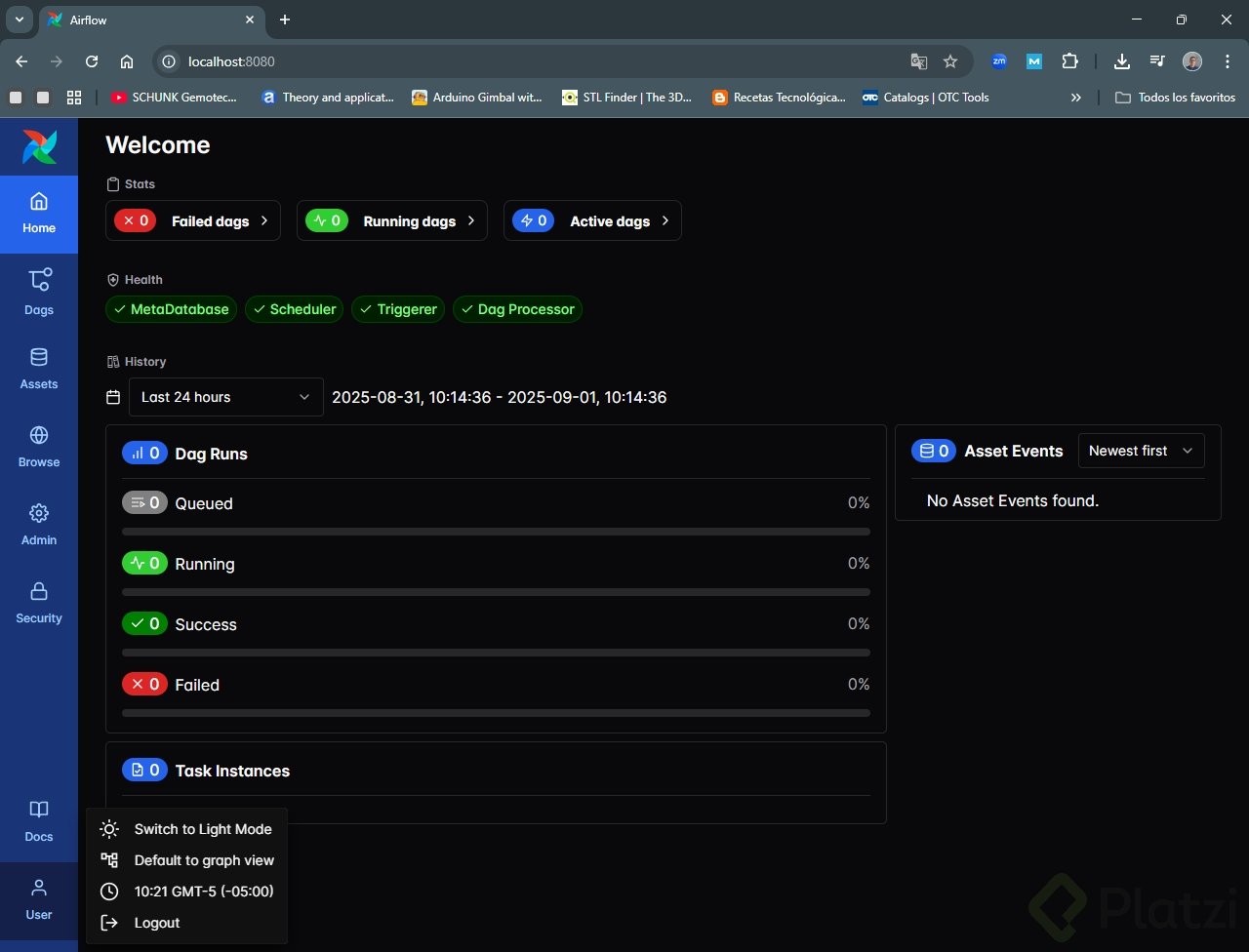Click the Dag Runs heading

[x=211, y=454]
